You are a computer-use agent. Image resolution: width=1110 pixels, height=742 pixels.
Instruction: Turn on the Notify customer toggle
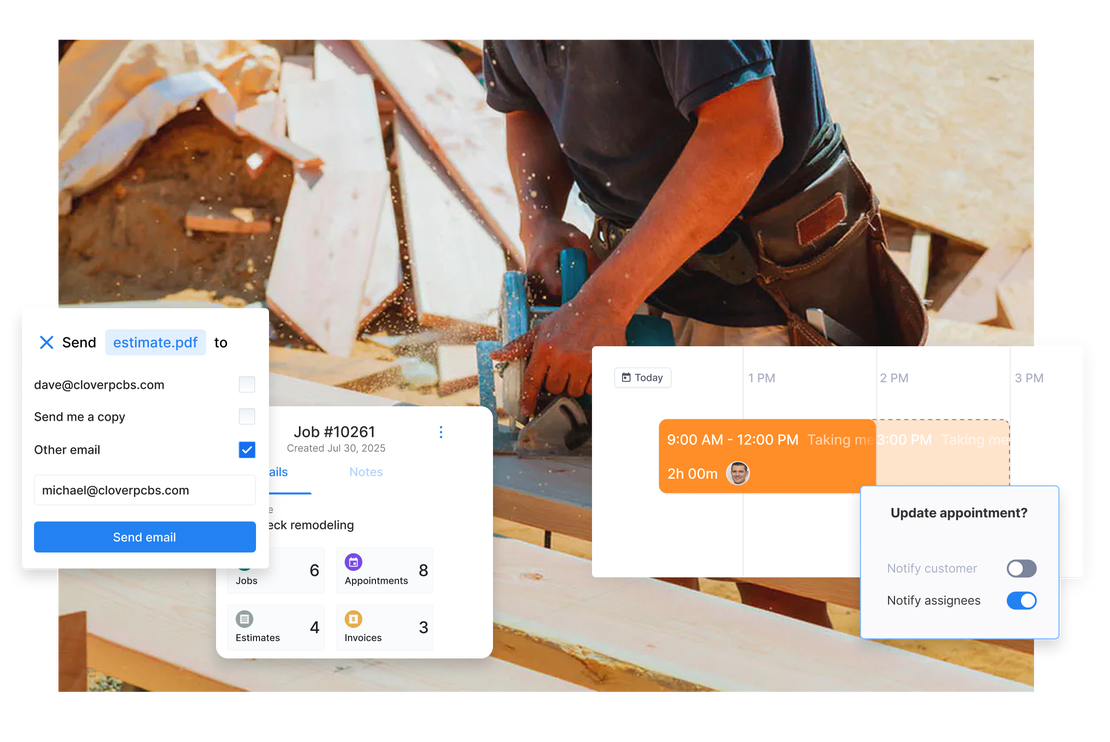pyautogui.click(x=1021, y=568)
